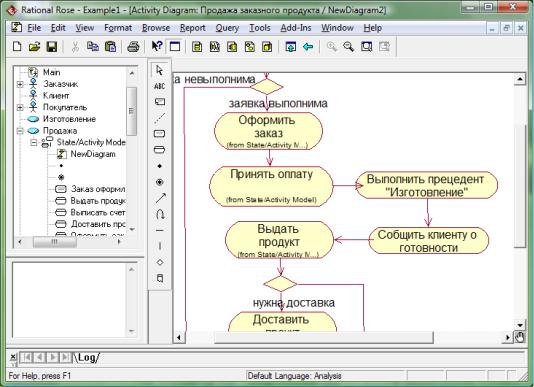534x387 pixels.
Task: Click diagram horizontal scrollbar left arrow
Action: 179,337
